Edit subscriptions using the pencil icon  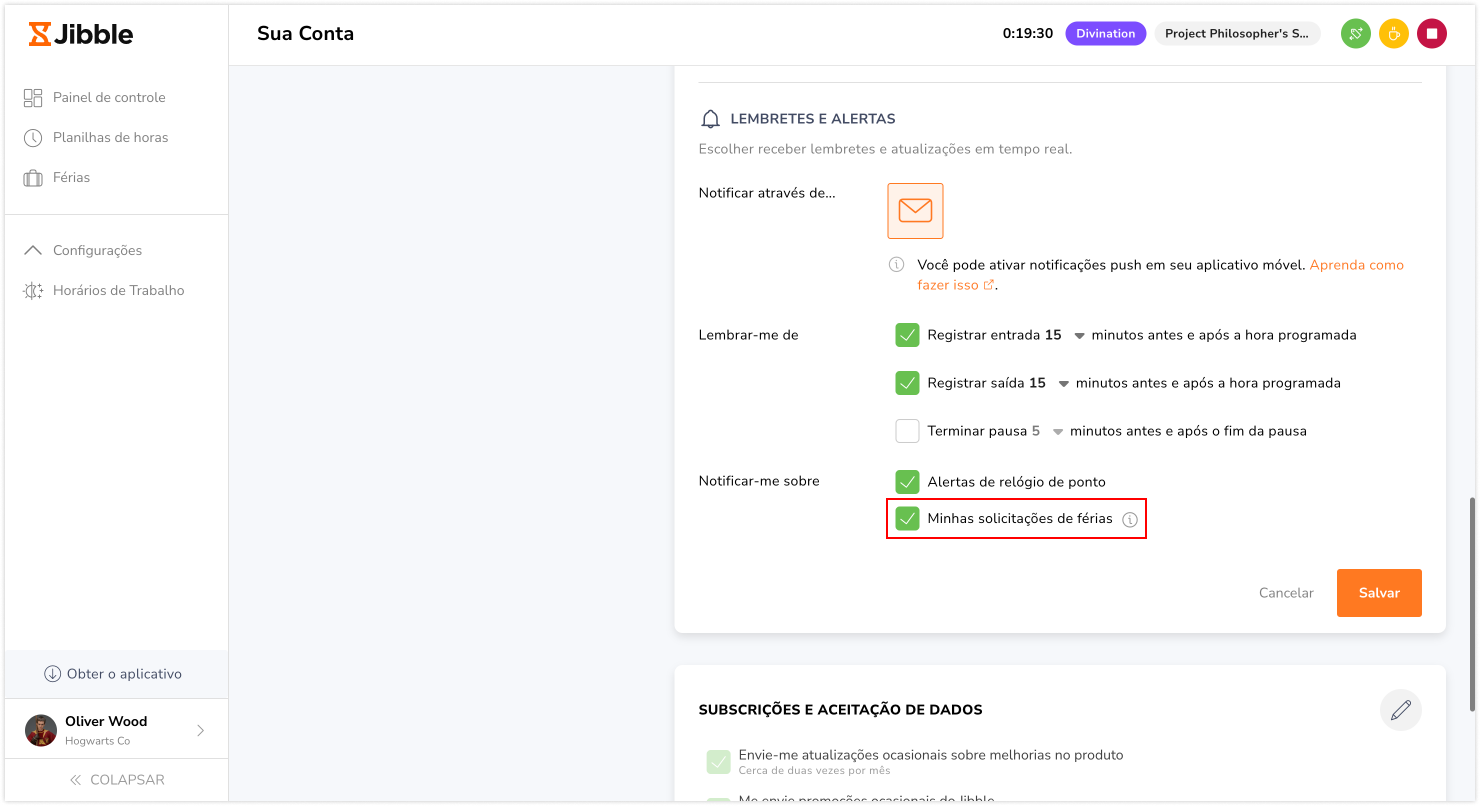coord(1400,710)
